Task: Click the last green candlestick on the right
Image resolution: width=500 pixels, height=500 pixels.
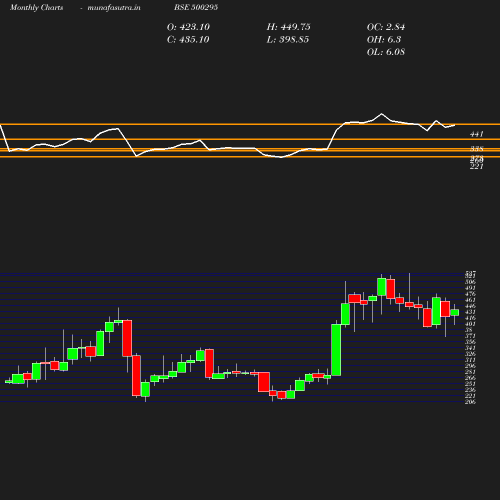Action: coord(455,312)
